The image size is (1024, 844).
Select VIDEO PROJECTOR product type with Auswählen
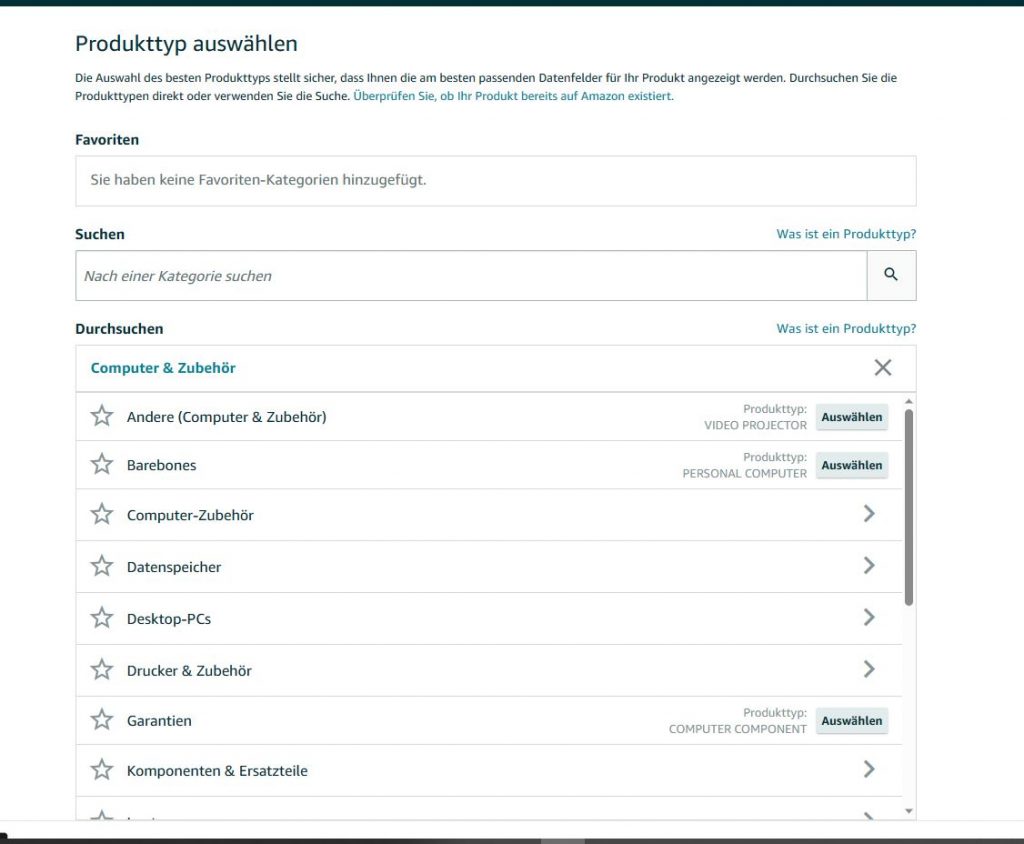coord(852,417)
